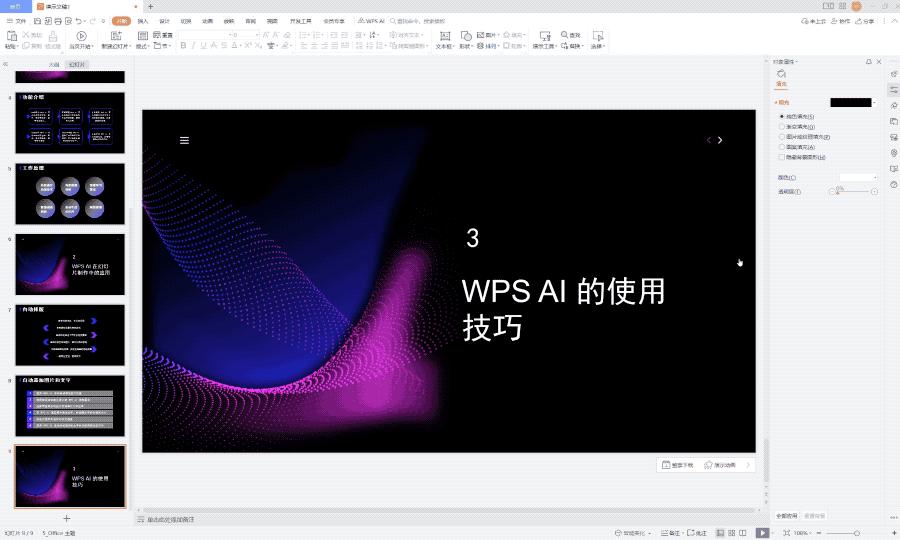Switch to the Insert ribbon tab

(x=143, y=21)
